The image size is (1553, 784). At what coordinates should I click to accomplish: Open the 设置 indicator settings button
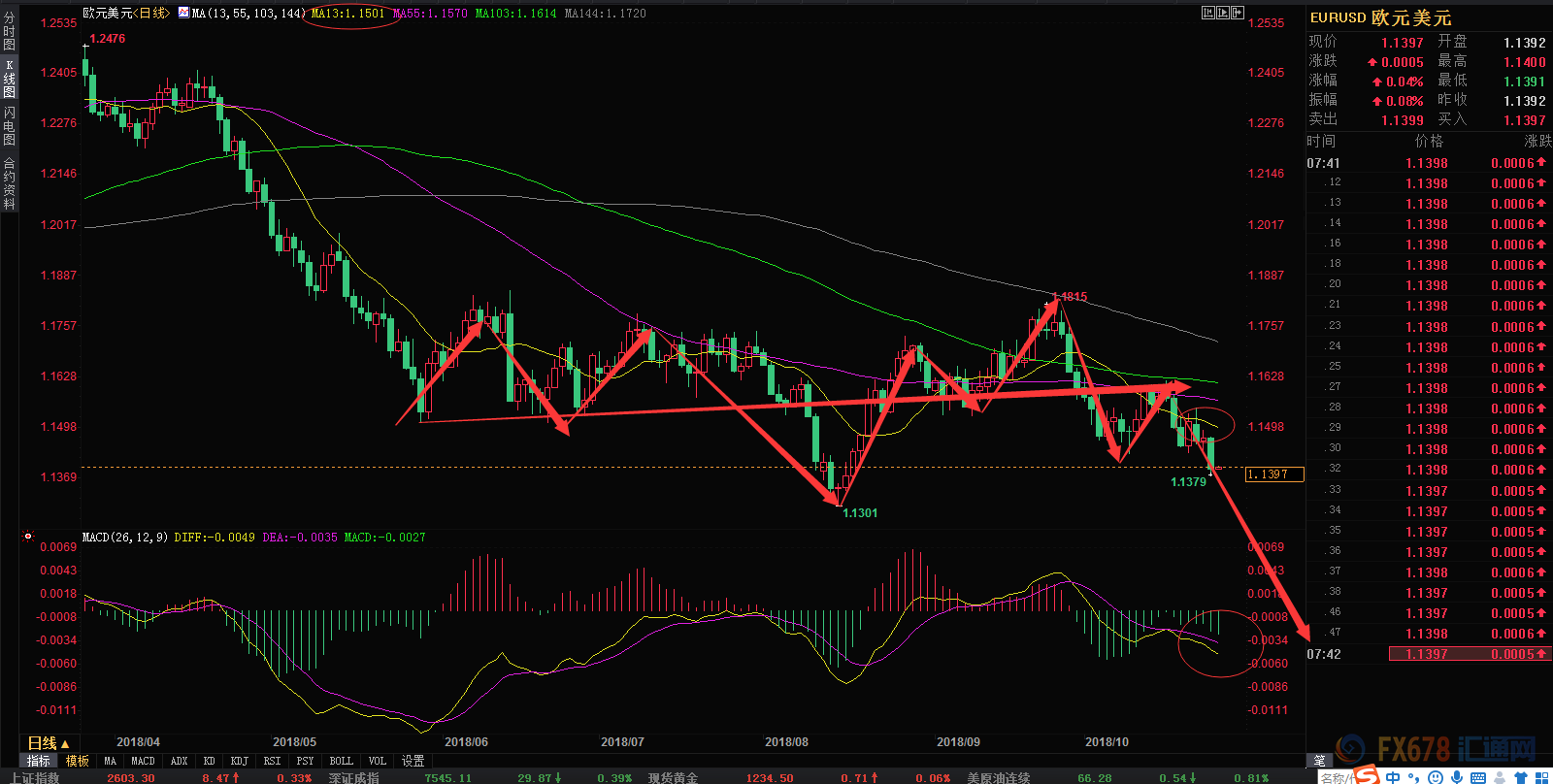pyautogui.click(x=413, y=761)
